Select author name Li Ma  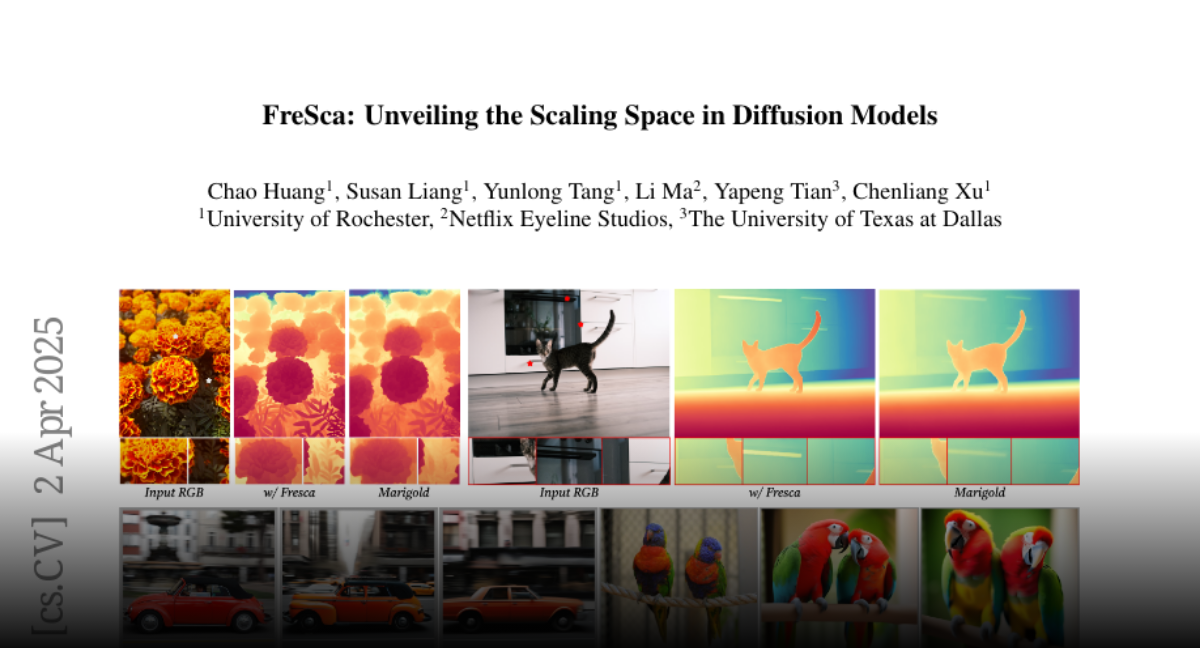[664, 191]
